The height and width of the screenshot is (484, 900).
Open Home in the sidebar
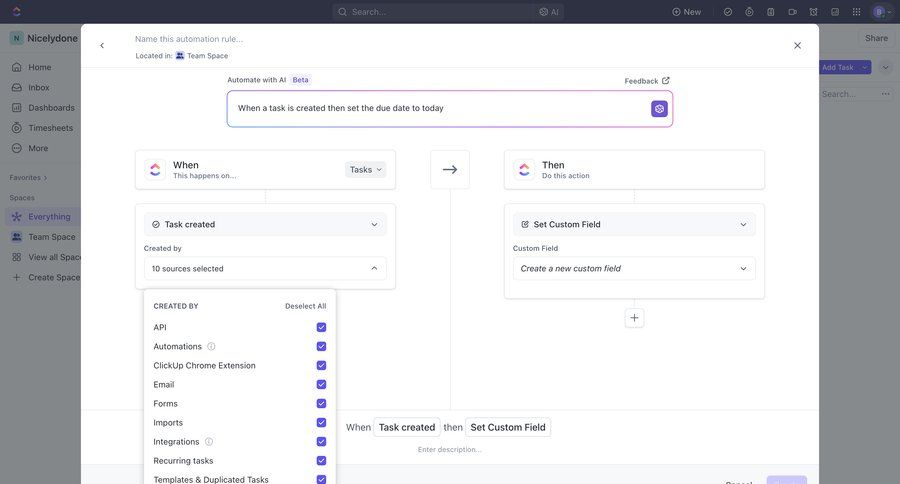pyautogui.click(x=40, y=67)
